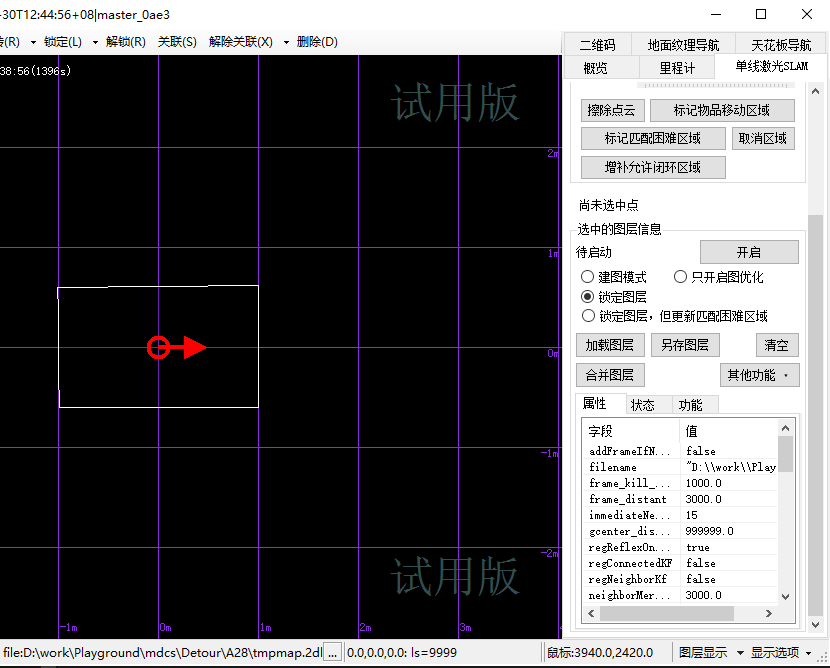Image resolution: width=830 pixels, height=668 pixels.
Task: Select 只开启图优化 radio option
Action: point(681,277)
